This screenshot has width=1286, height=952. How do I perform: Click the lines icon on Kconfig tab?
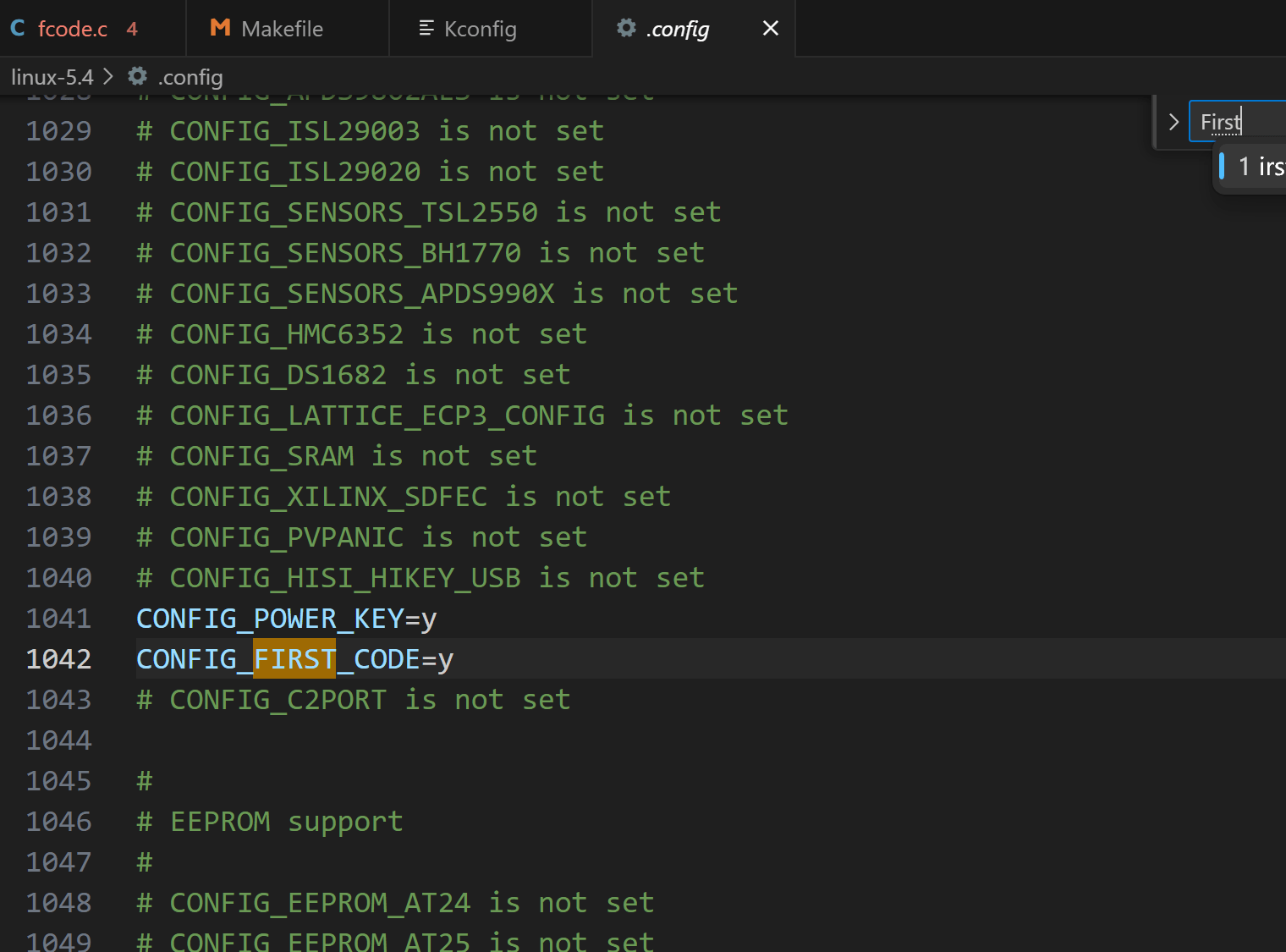tap(426, 28)
